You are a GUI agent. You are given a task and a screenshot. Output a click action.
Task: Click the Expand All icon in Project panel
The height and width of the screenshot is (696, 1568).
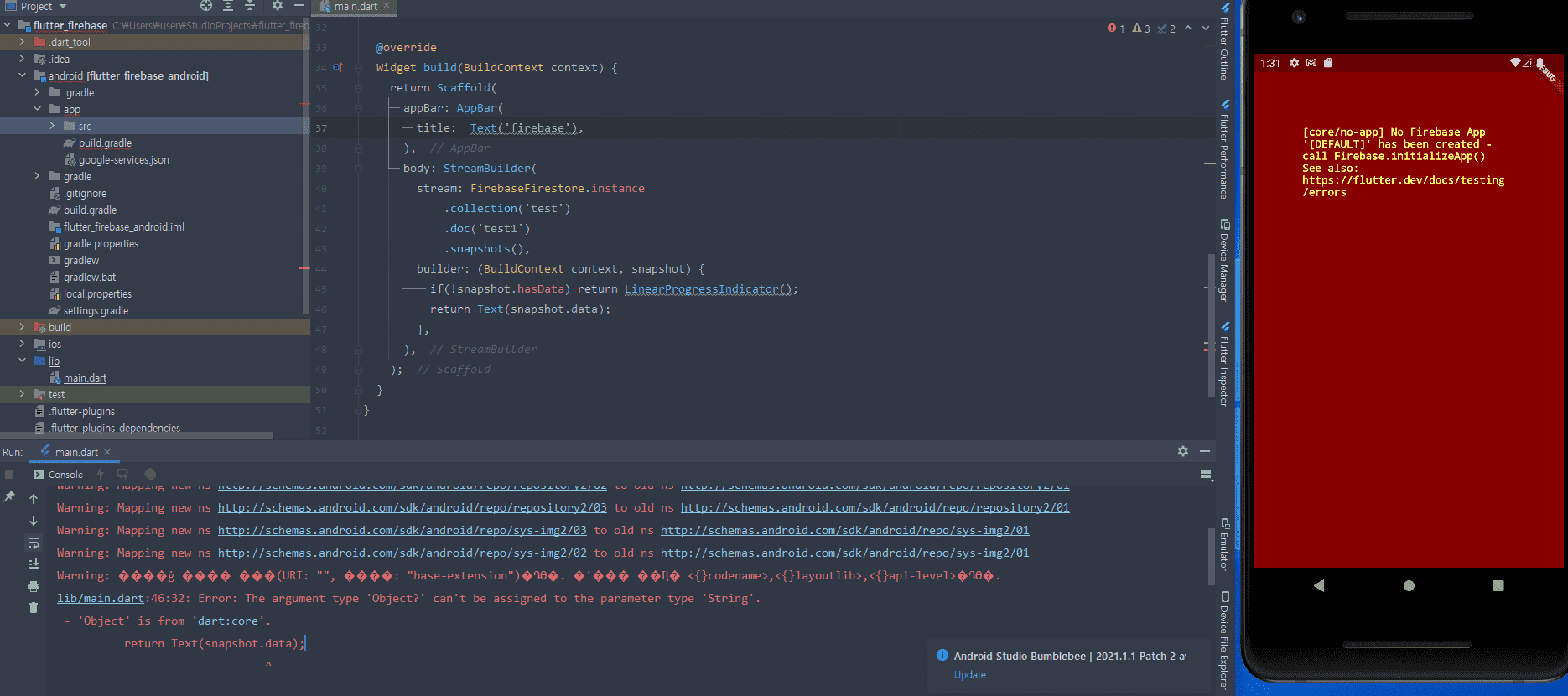pos(228,6)
